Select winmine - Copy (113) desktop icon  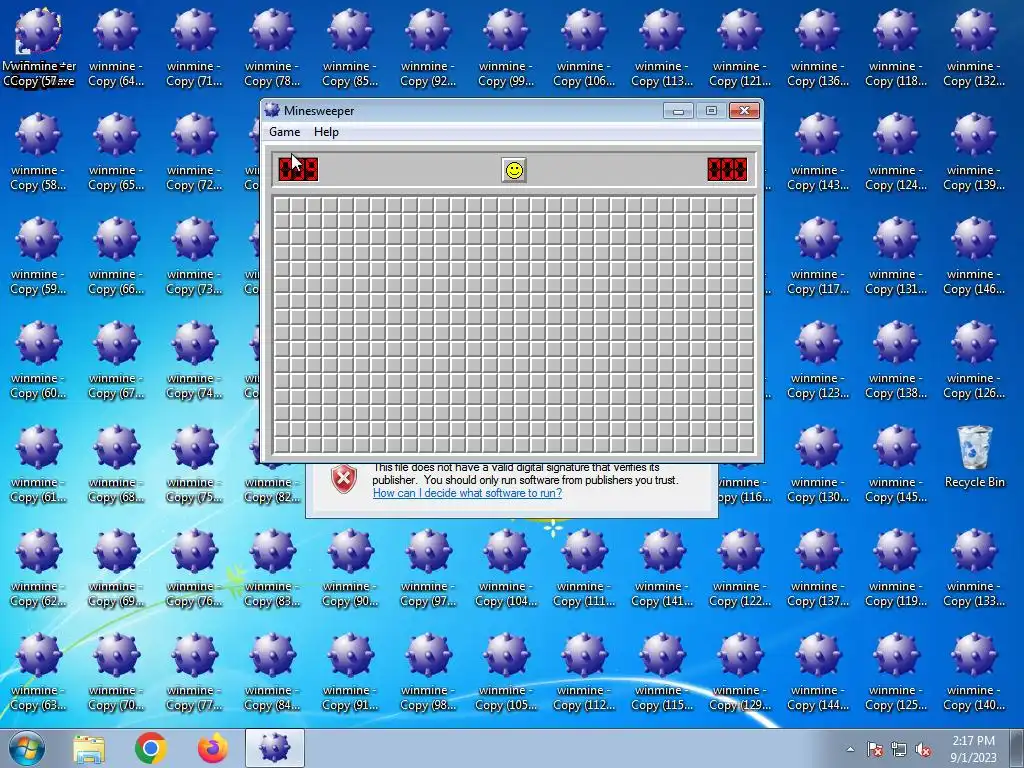click(662, 48)
